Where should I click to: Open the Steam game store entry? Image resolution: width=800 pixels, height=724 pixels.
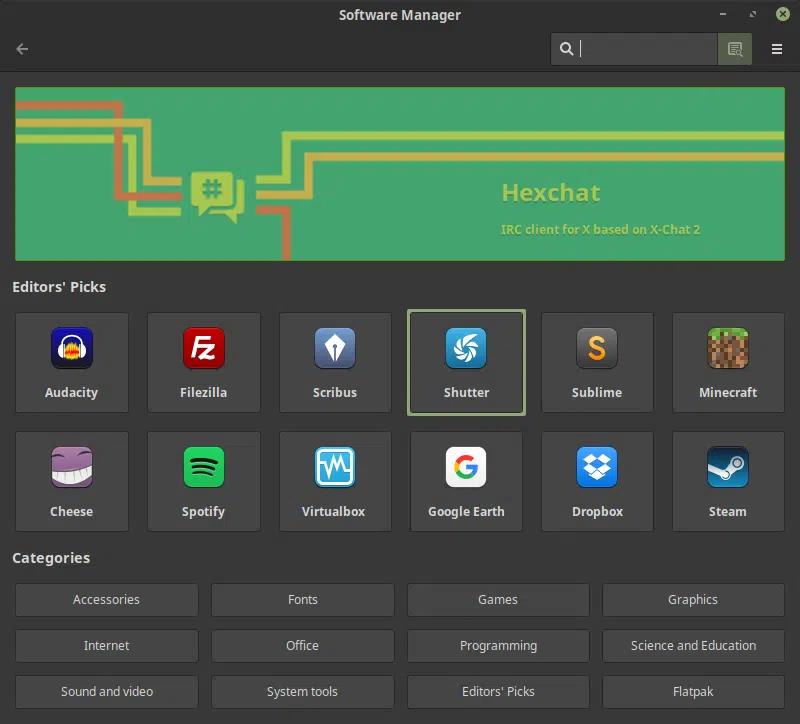[x=728, y=481]
